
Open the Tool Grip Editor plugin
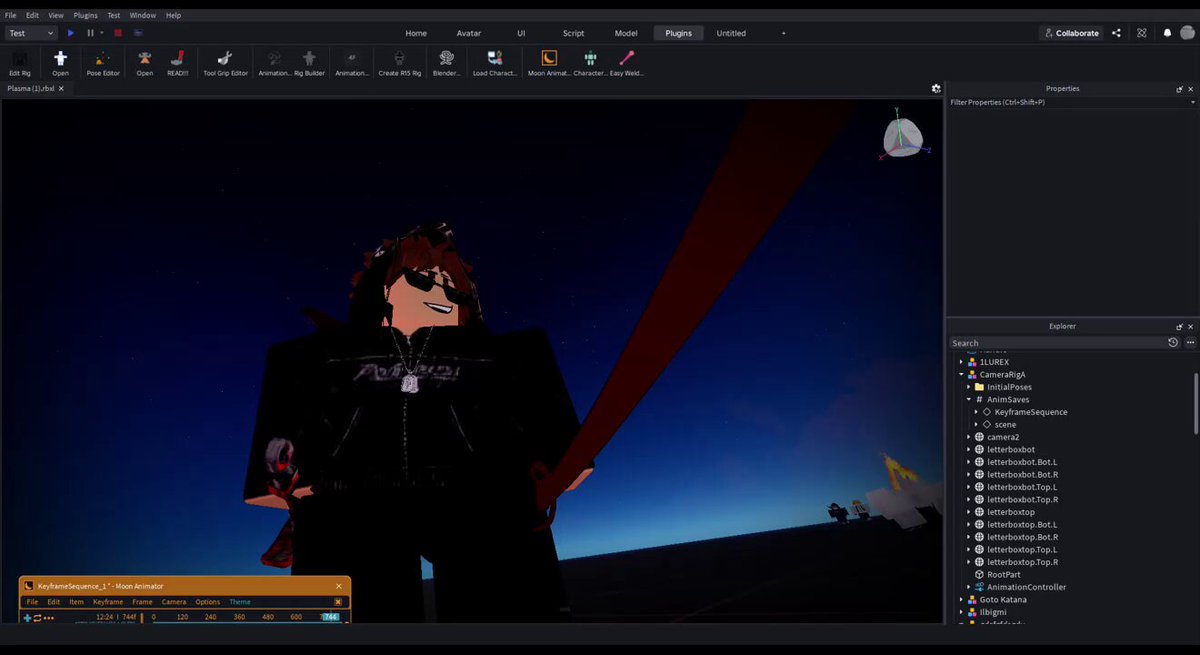click(x=225, y=62)
